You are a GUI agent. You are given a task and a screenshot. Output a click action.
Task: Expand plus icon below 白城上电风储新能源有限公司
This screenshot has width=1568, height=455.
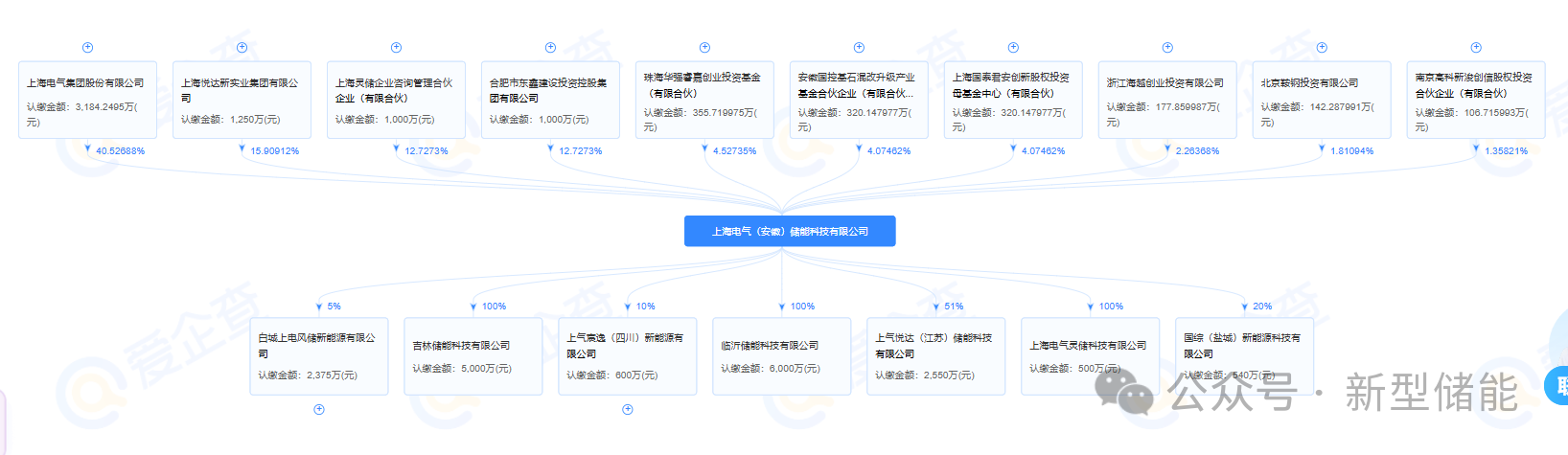point(319,409)
